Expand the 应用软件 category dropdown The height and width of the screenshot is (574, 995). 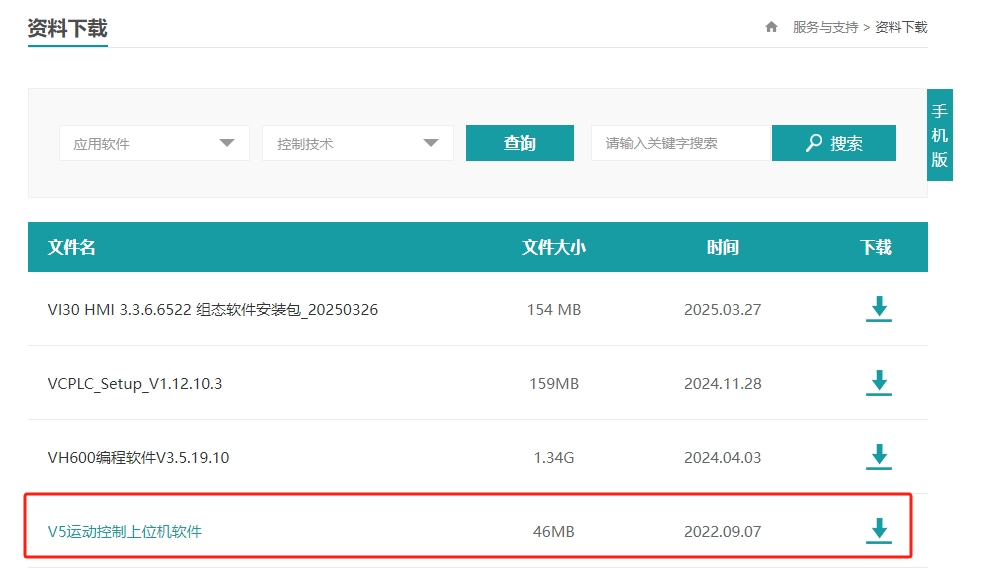(x=154, y=143)
